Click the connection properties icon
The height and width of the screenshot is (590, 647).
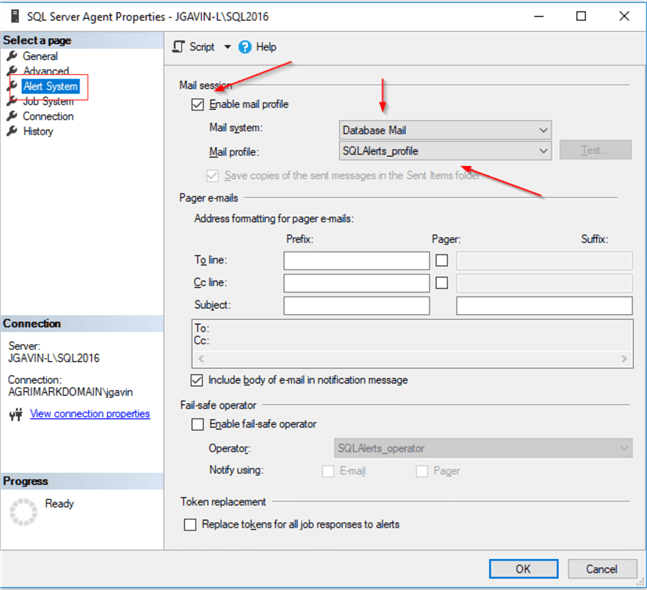15,414
